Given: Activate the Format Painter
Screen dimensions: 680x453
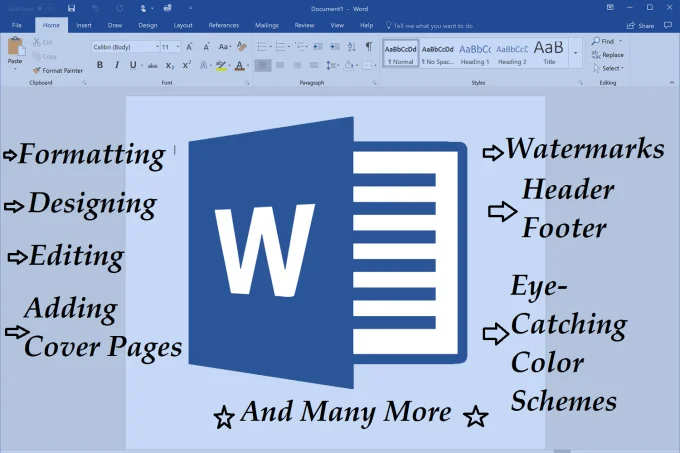Looking at the screenshot, I should 57,70.
